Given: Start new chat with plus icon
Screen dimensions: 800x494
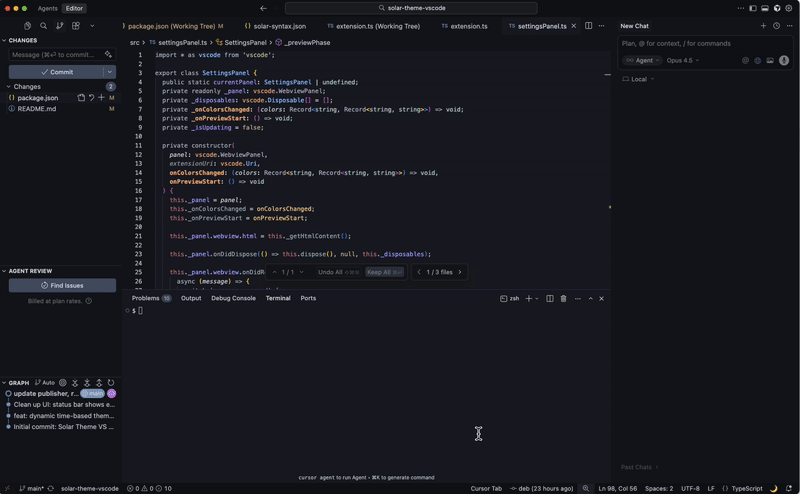Looking at the screenshot, I should (x=763, y=26).
